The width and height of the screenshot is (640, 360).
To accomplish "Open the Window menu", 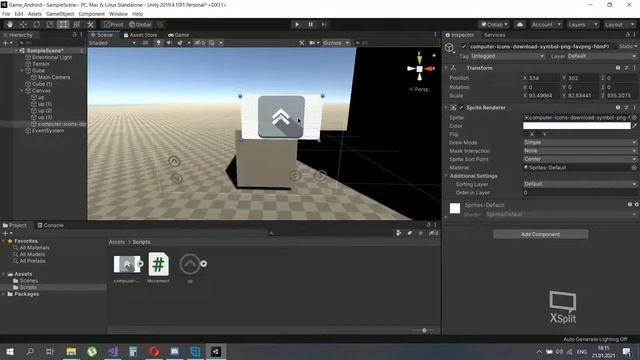I will point(118,14).
